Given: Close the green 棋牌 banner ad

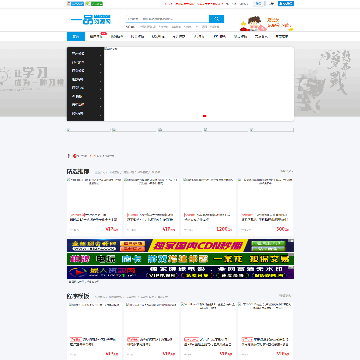Looking at the screenshot, I should tap(292, 254).
